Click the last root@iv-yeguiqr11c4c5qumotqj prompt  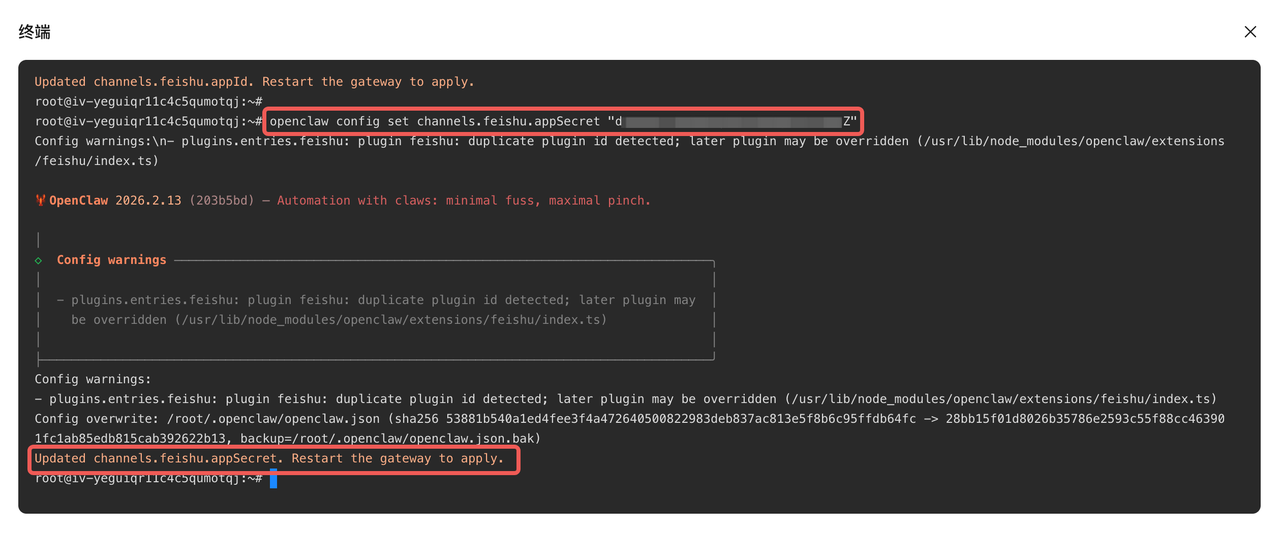149,479
